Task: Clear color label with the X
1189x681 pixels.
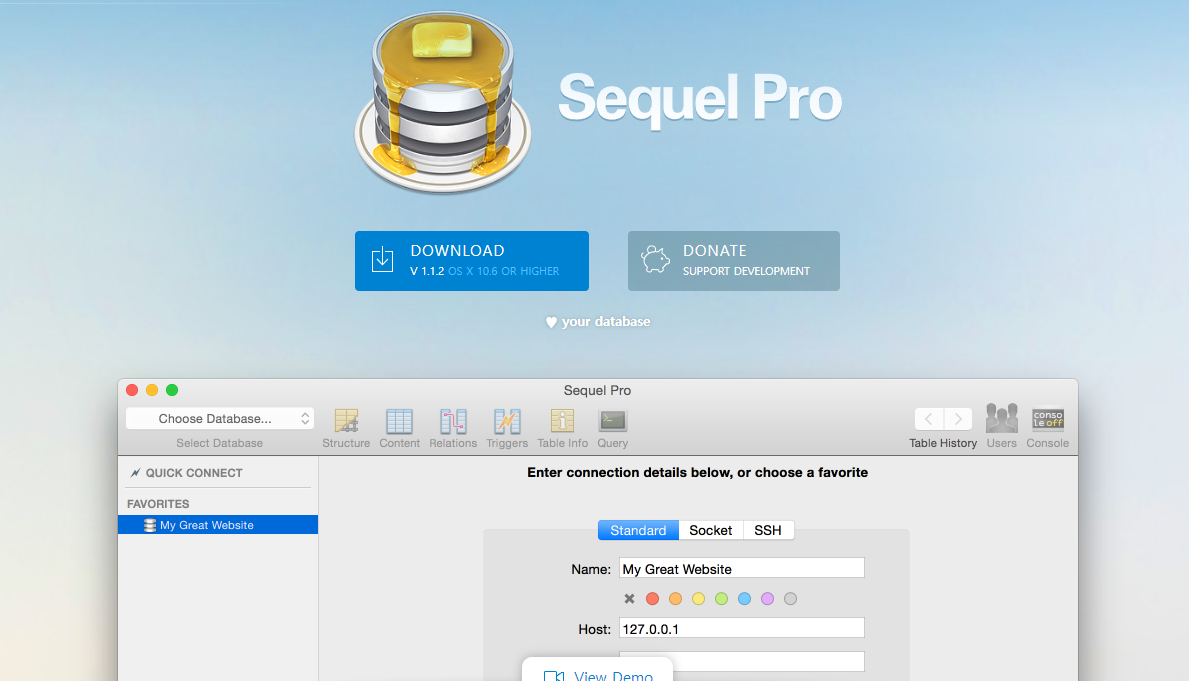Action: (x=629, y=598)
